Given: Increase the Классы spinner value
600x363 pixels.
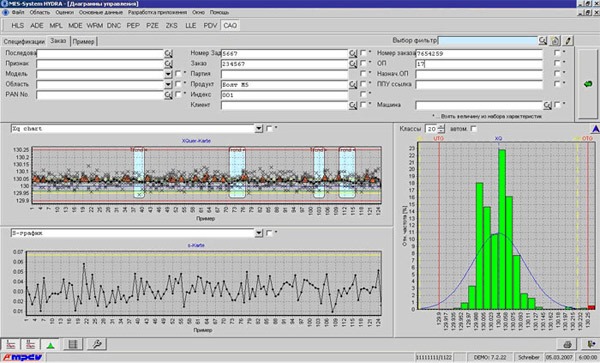Looking at the screenshot, I should (441, 127).
